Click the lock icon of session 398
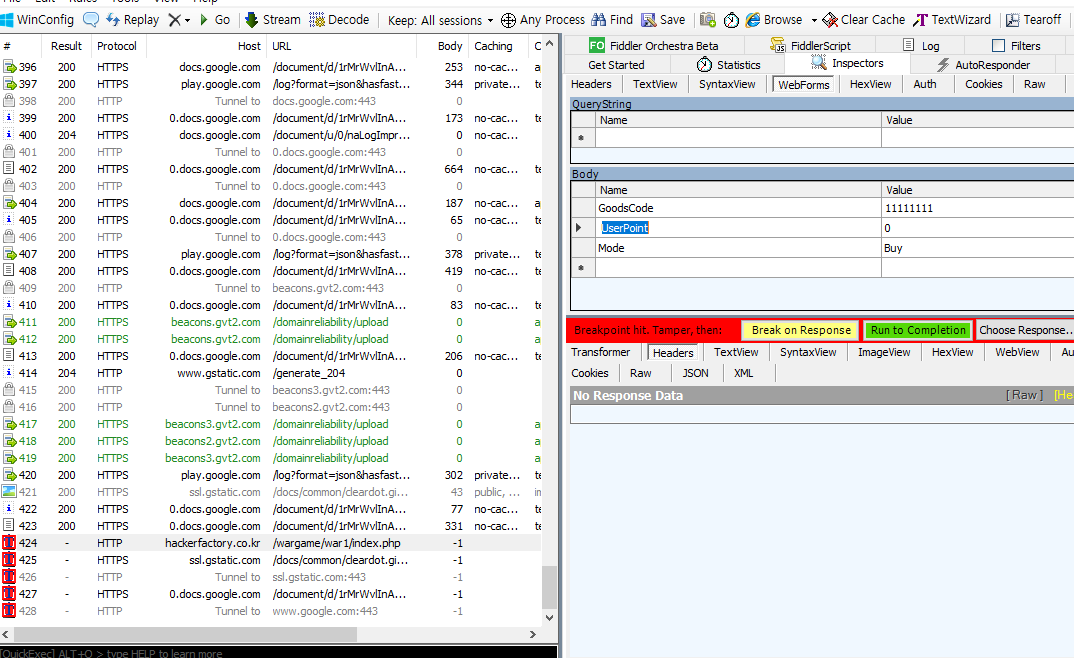The image size is (1074, 658). pos(9,101)
